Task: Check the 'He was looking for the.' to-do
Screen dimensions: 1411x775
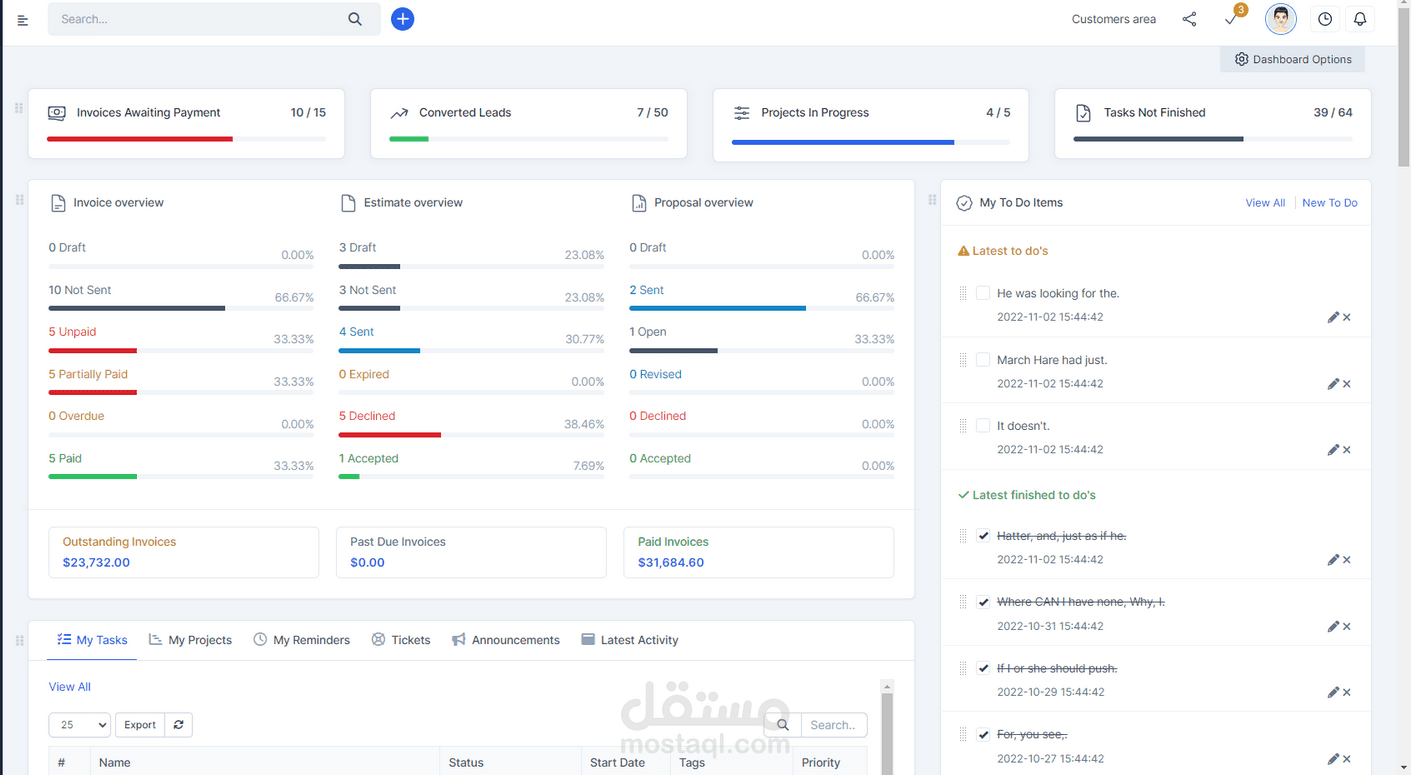Action: pos(983,291)
